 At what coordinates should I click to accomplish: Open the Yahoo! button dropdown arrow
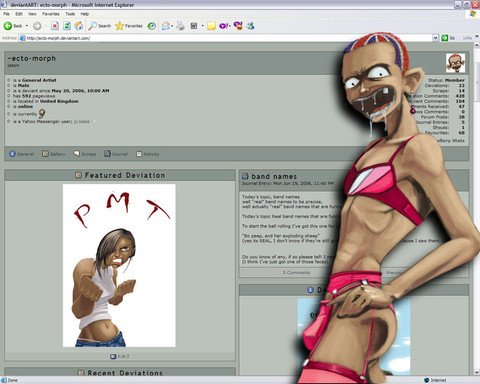point(229,26)
